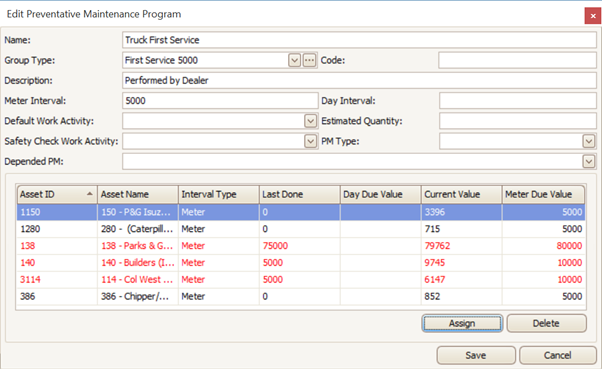The image size is (602, 369).
Task: Select the red row for asset 138
Action: click(x=301, y=246)
